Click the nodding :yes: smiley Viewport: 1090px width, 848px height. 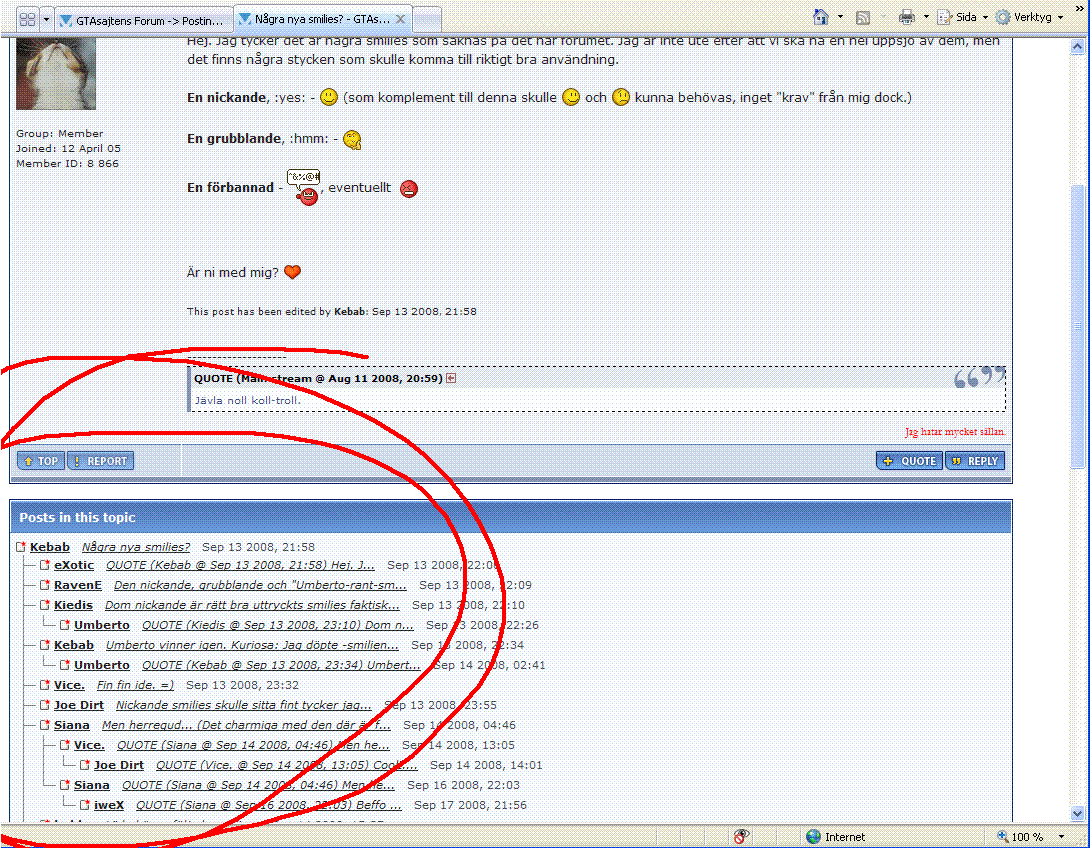329,97
